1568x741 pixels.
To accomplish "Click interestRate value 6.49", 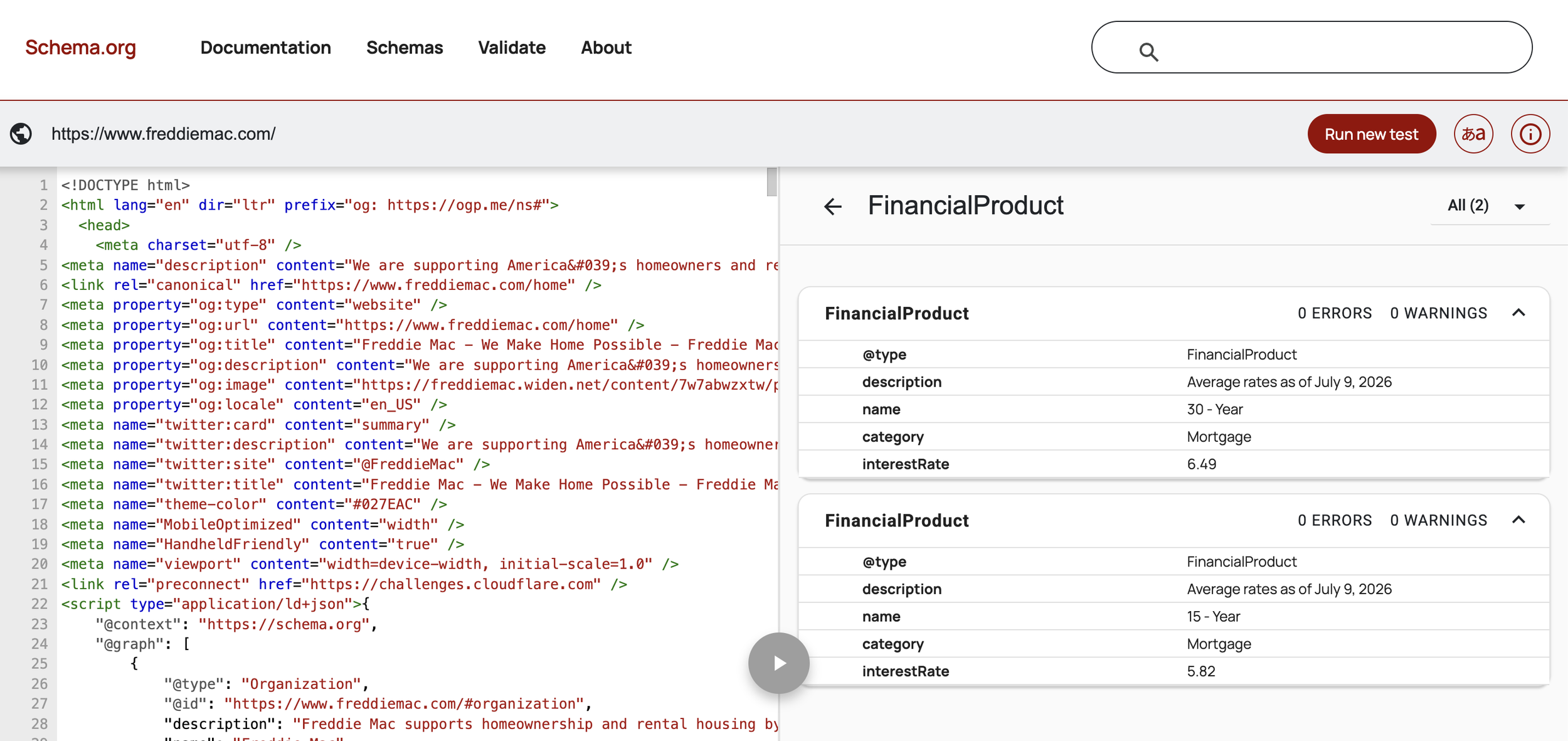I will [1201, 464].
